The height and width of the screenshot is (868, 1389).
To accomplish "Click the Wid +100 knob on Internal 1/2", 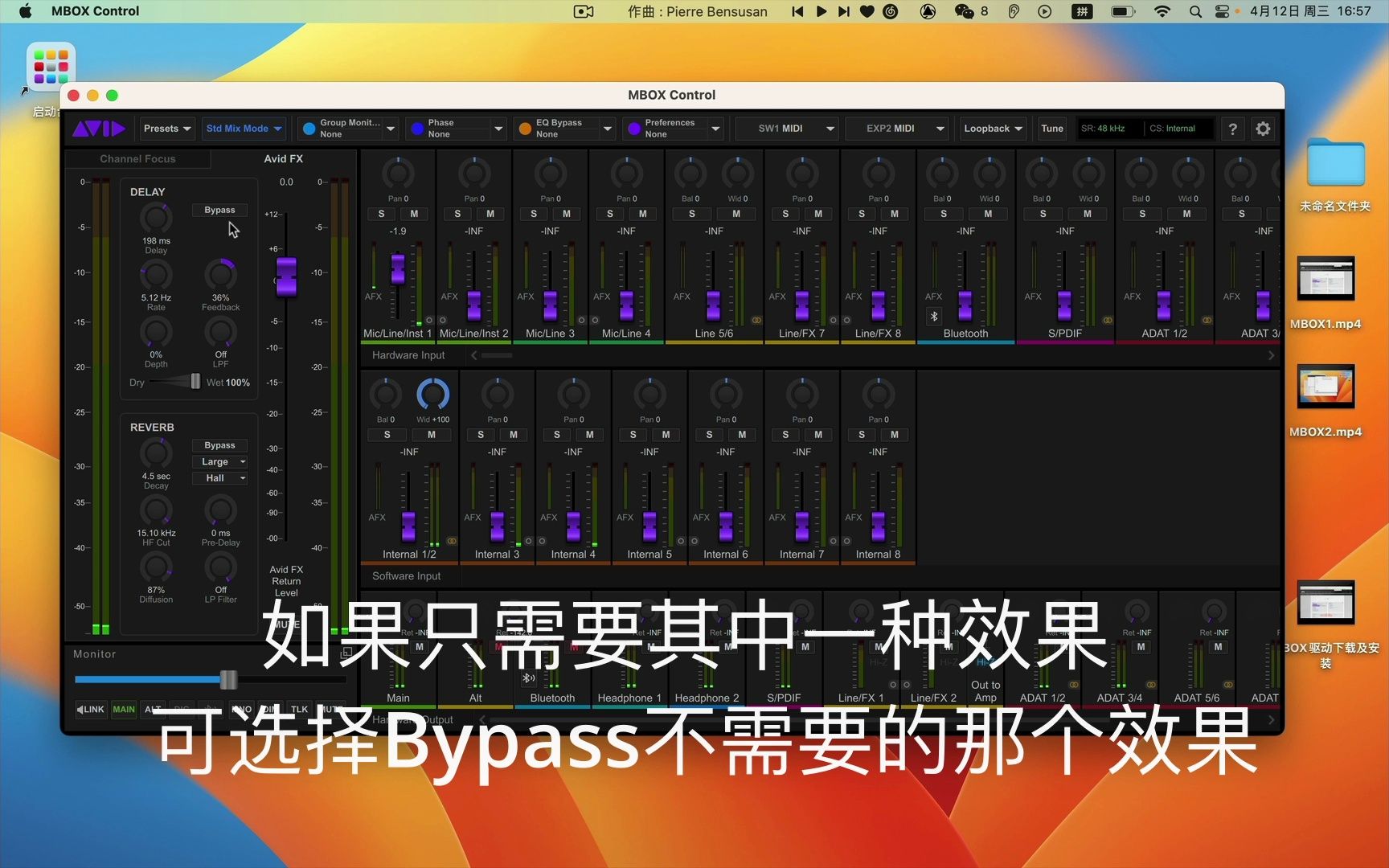I will click(432, 395).
